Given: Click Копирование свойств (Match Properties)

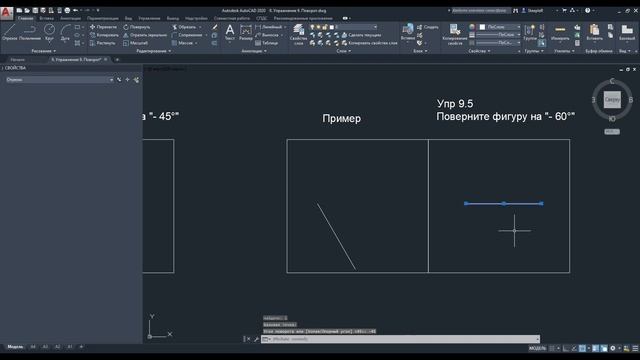Looking at the screenshot, I should (455, 34).
